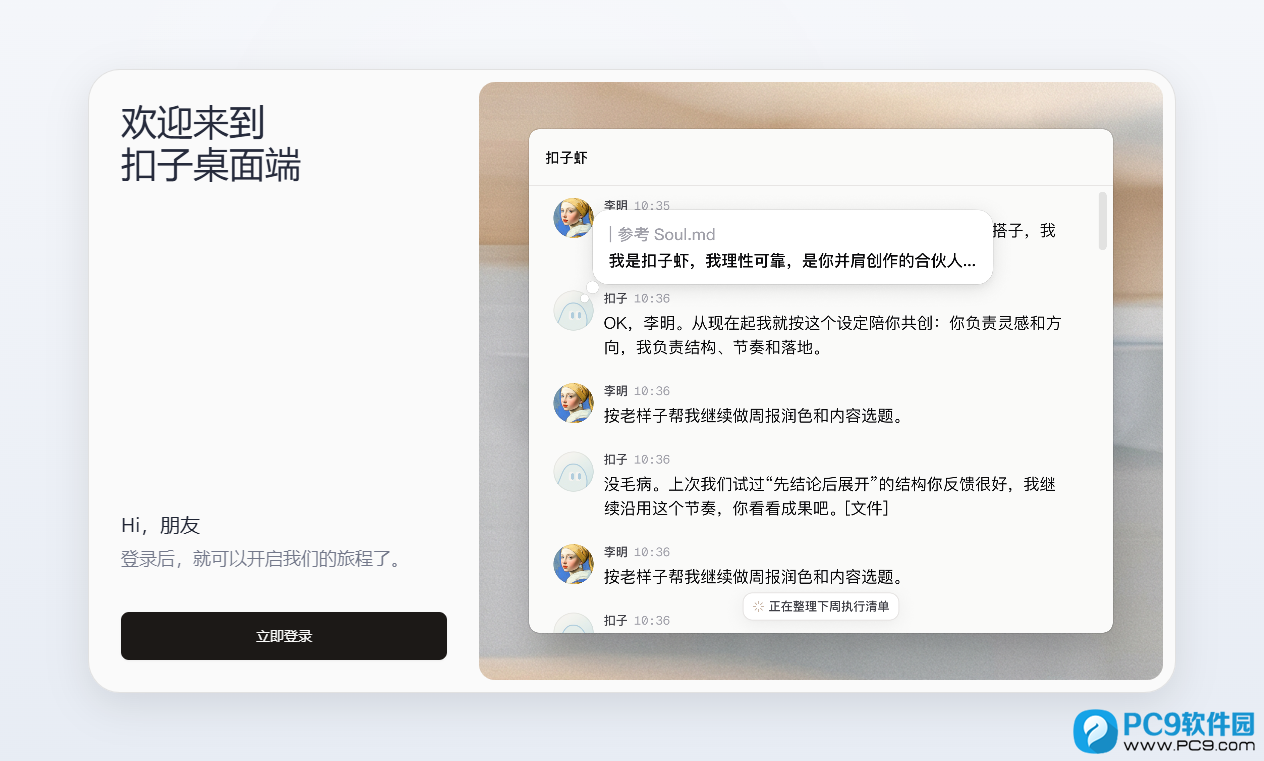The image size is (1264, 761).
Task: Click 扣子 bot avatar above 'OK，李明' reply
Action: pyautogui.click(x=573, y=311)
